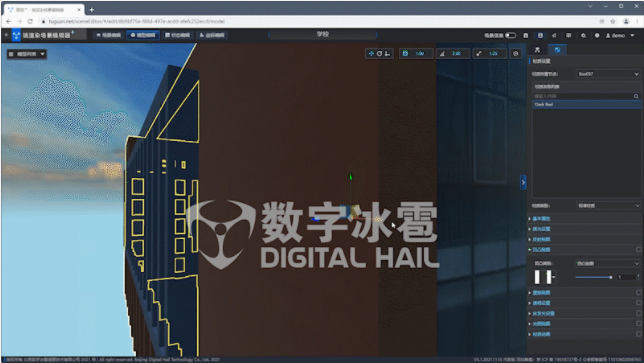
Task: Click the publish/send arrow icon in top bar
Action: [554, 36]
